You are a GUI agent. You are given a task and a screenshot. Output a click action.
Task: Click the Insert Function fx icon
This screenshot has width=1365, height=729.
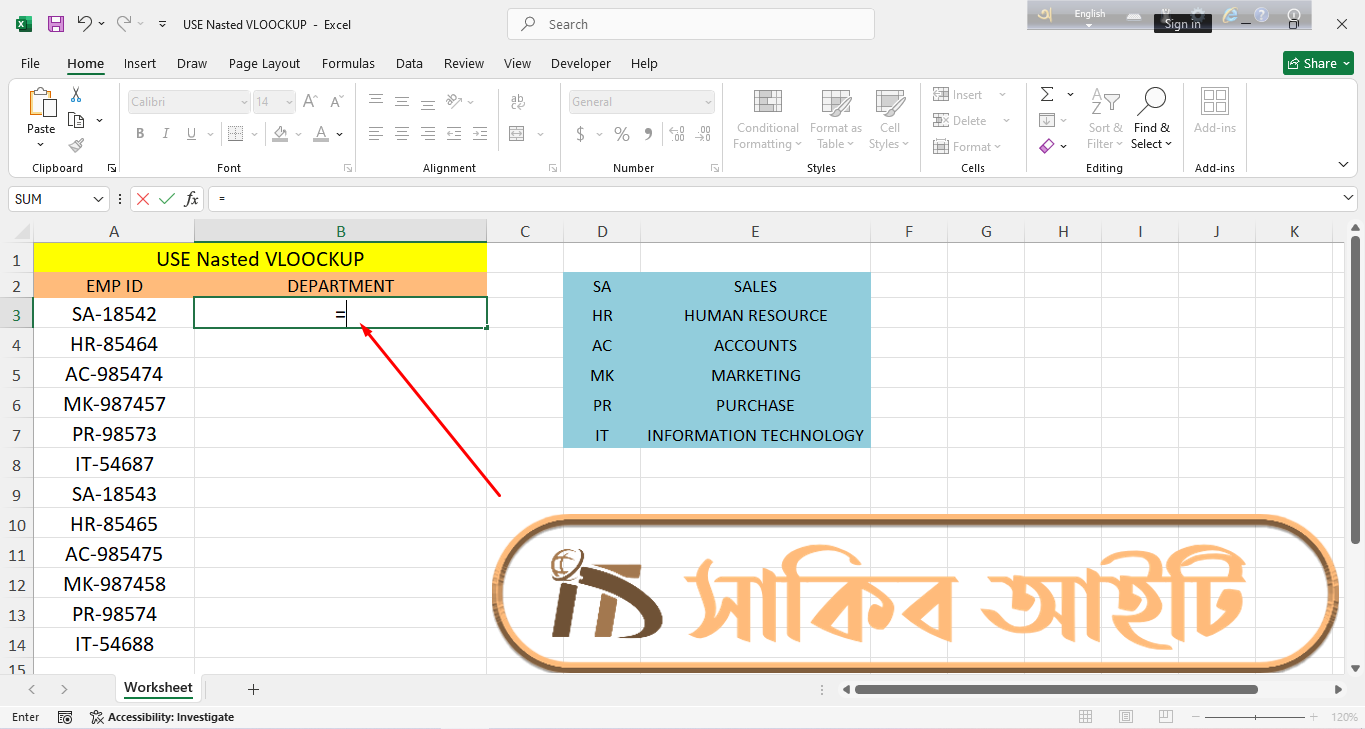click(x=192, y=199)
